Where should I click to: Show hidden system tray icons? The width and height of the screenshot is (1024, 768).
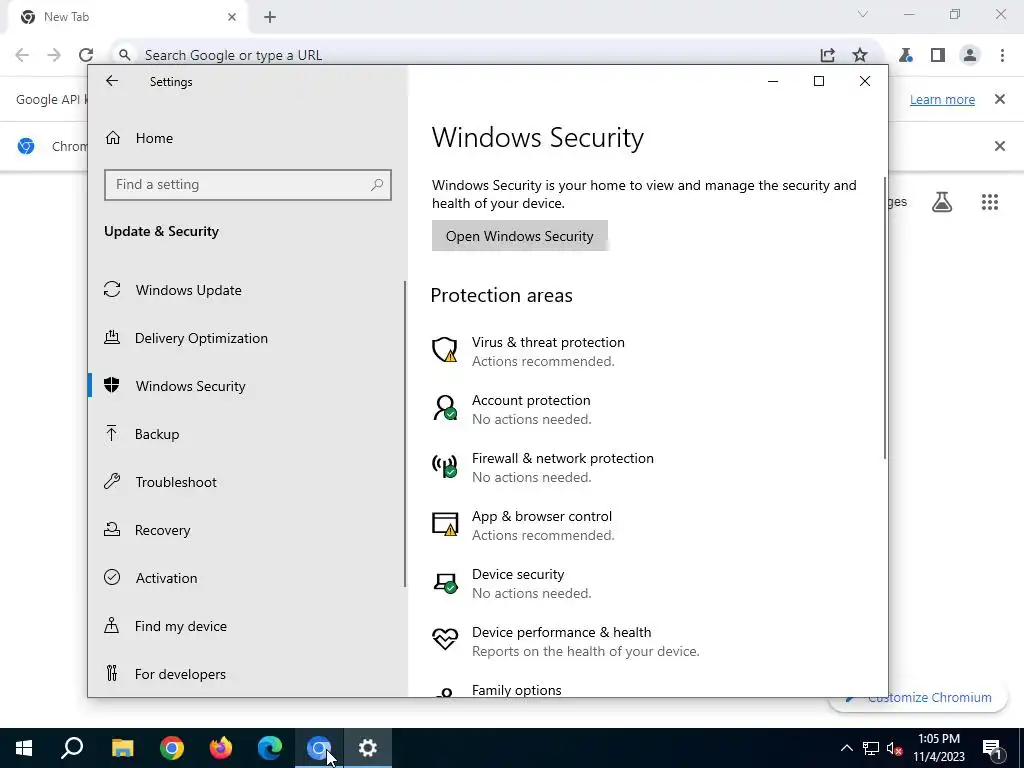(846, 748)
